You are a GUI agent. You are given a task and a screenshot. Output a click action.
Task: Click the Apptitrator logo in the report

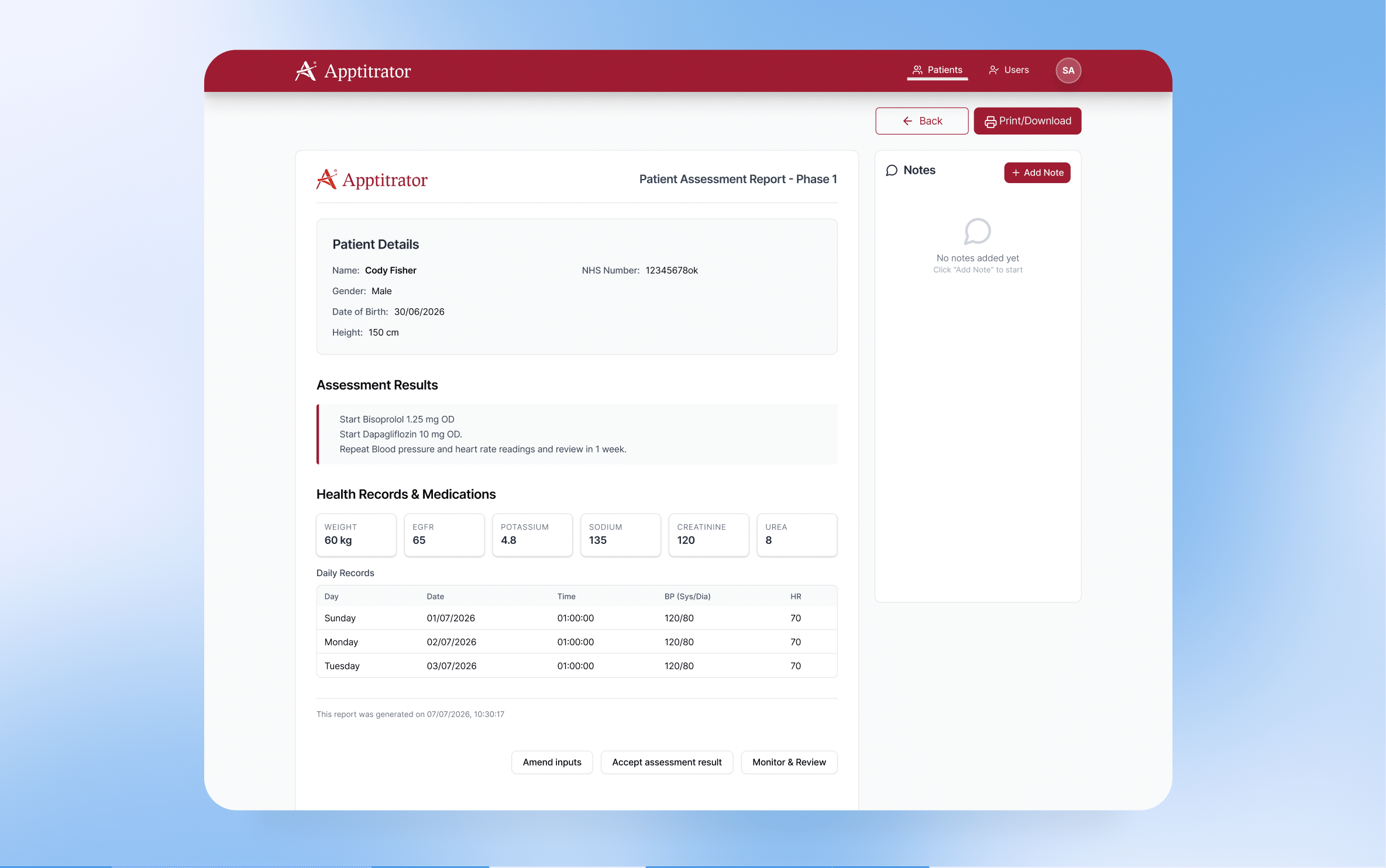tap(372, 180)
